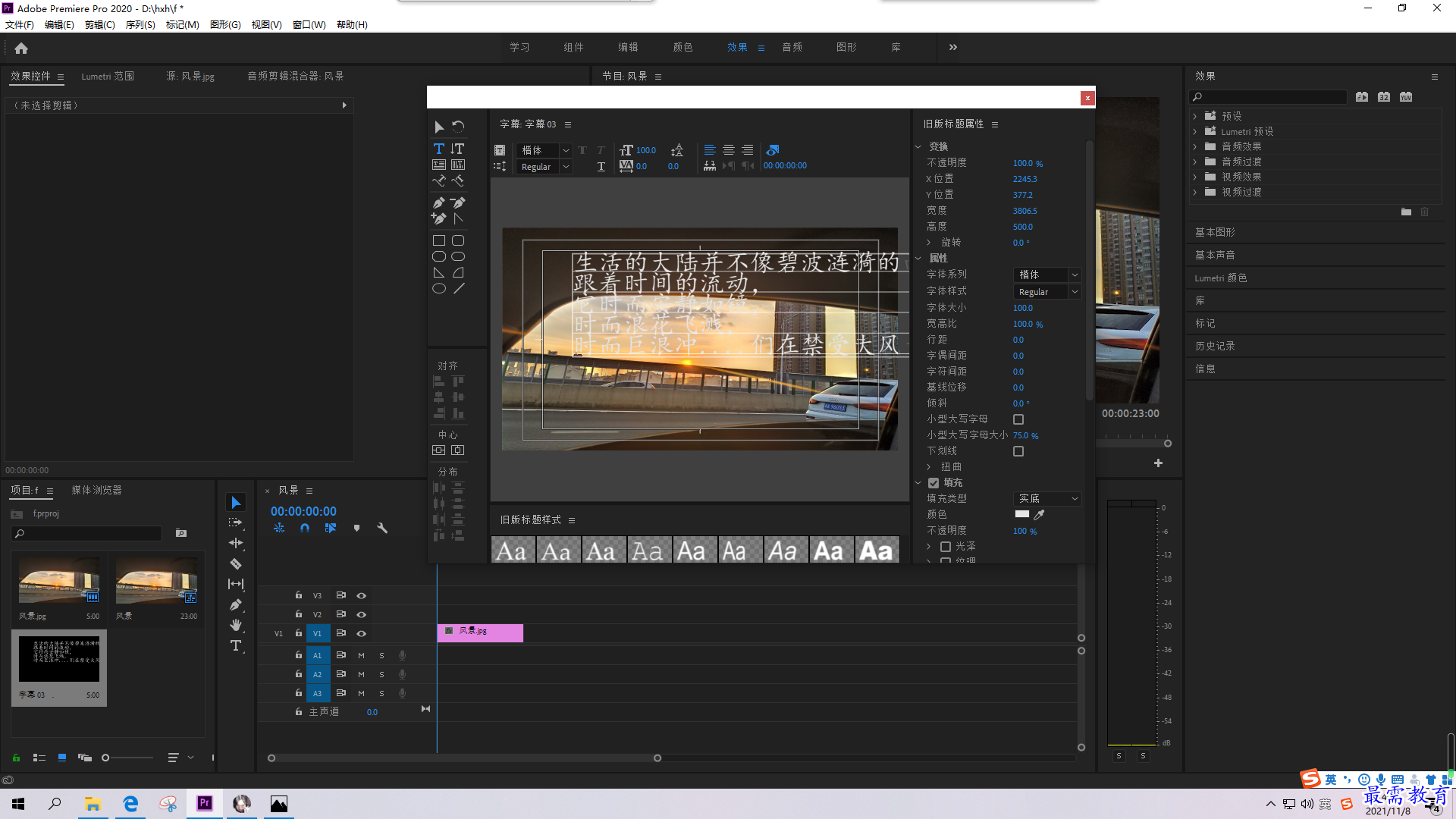
Task: Open the 文件(F) menu
Action: point(20,25)
